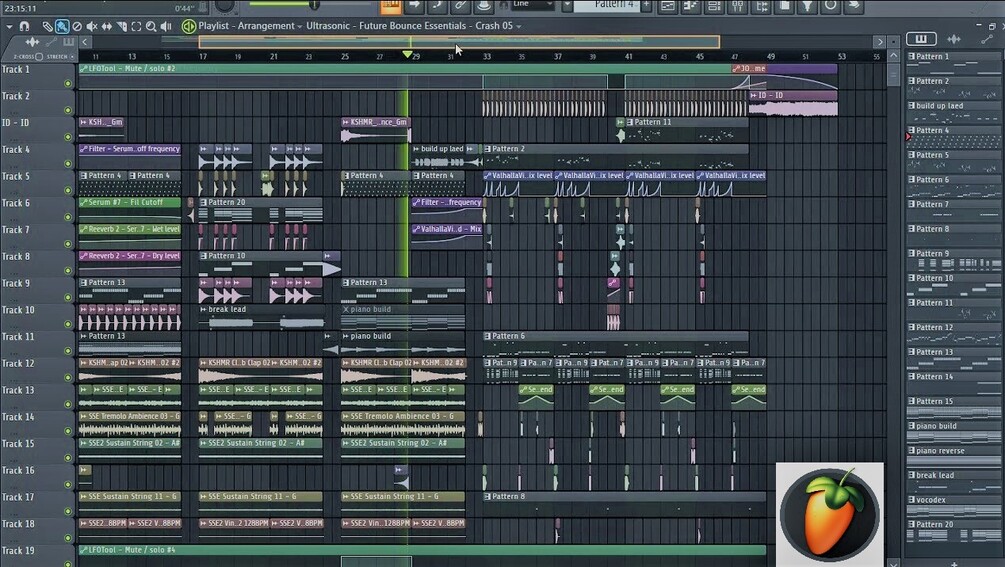The width and height of the screenshot is (1005, 567).
Task: Open the Crash 05 clip selector dropdown
Action: coord(519,27)
